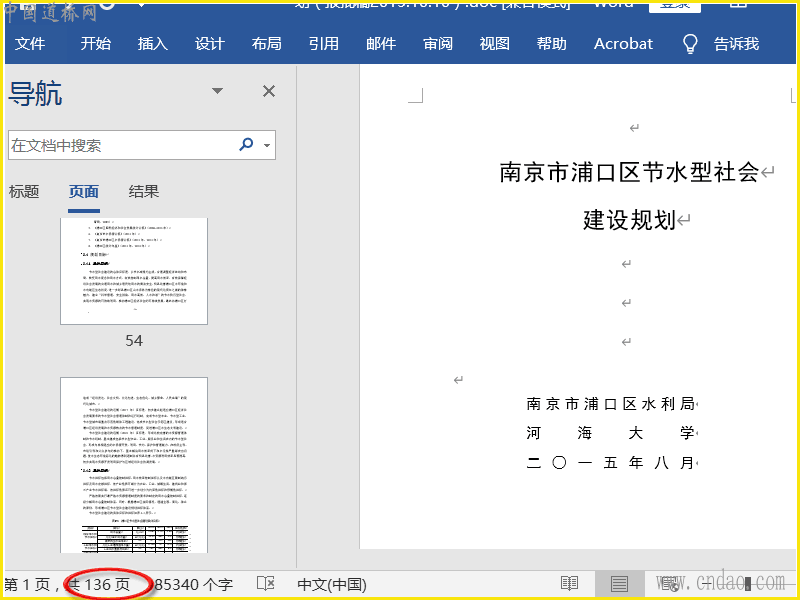This screenshot has height=600, width=800.
Task: Open the 帮助 ribbon tab
Action: 552,44
